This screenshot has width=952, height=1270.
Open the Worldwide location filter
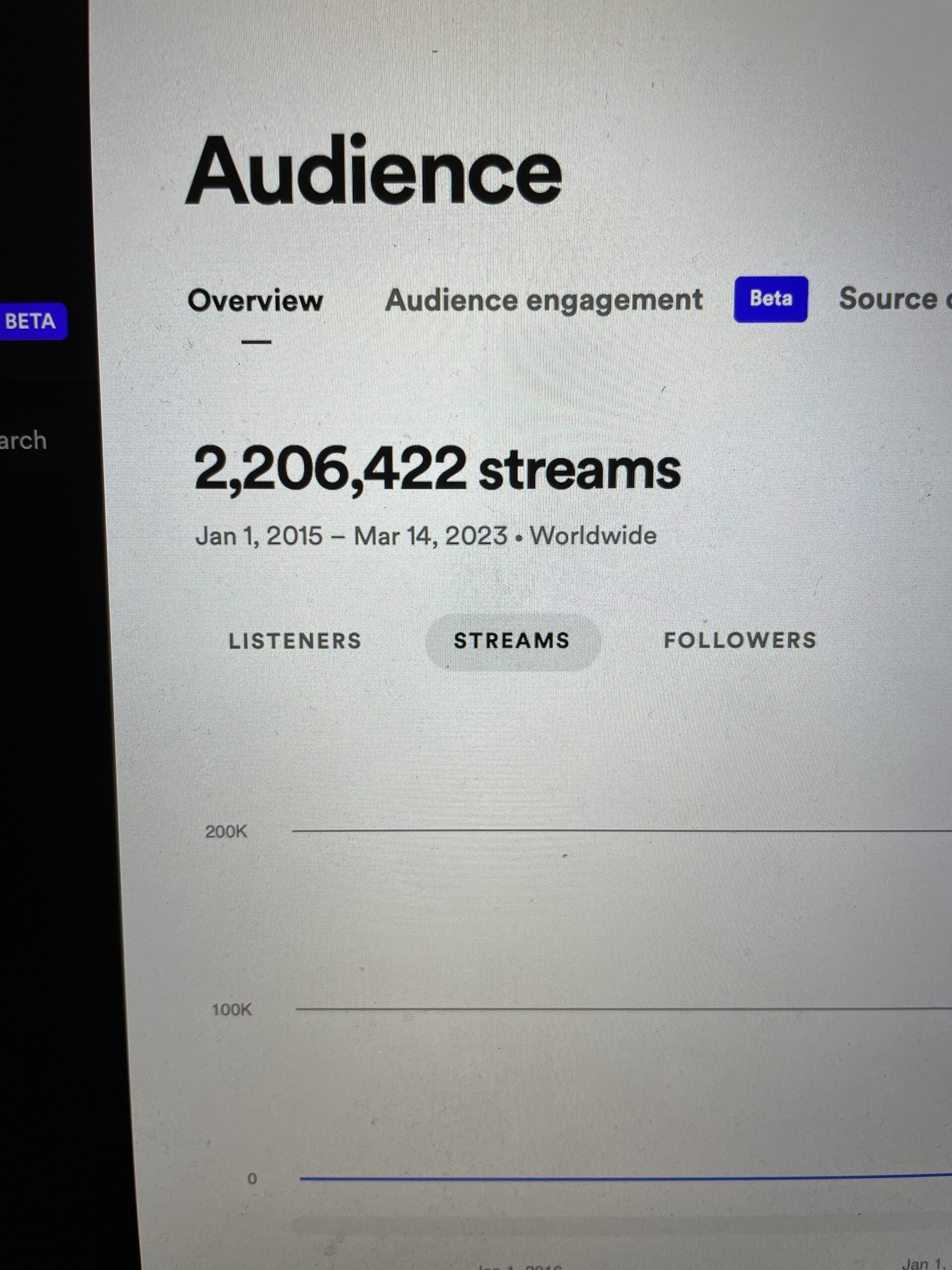point(593,536)
